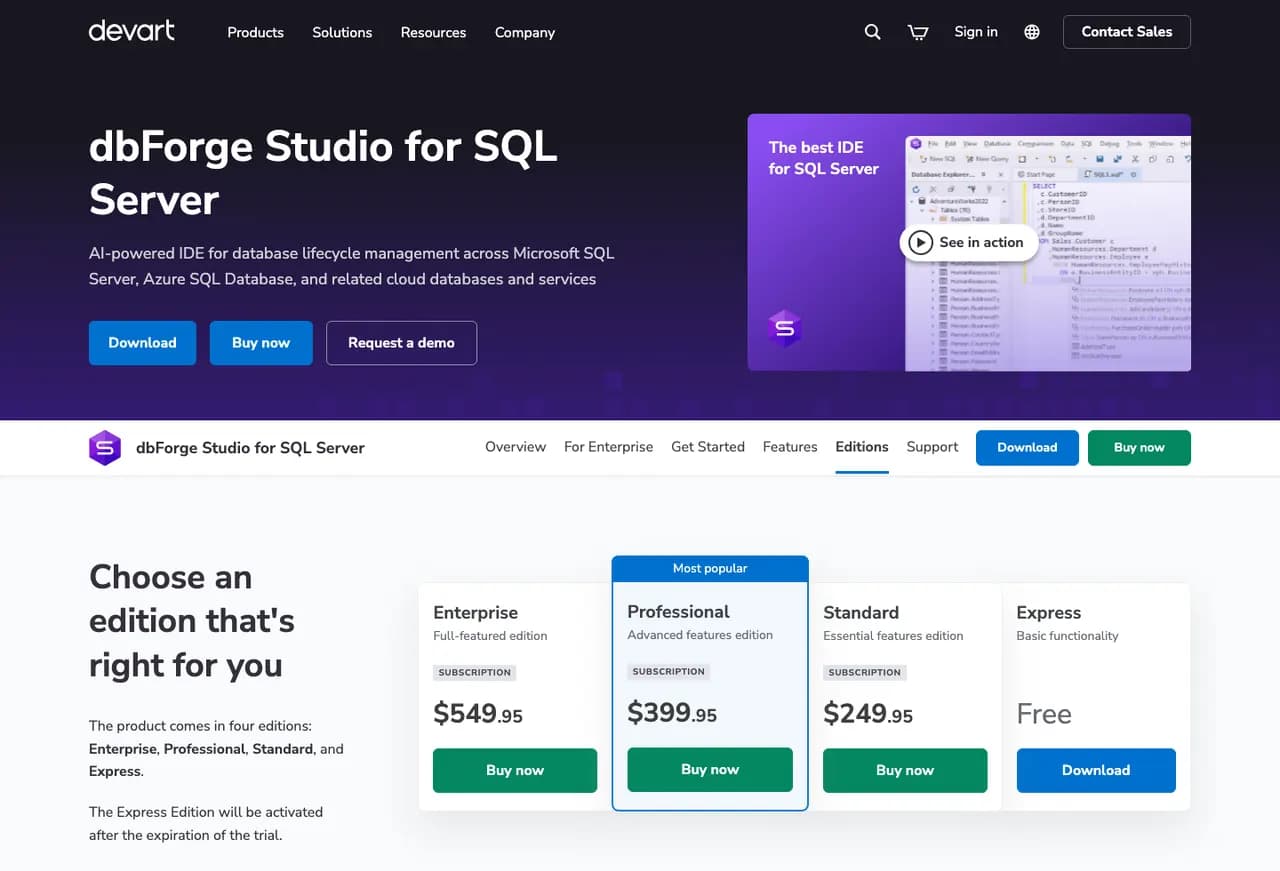The width and height of the screenshot is (1280, 871).
Task: Open the IDE video thumbnail
Action: point(969,242)
